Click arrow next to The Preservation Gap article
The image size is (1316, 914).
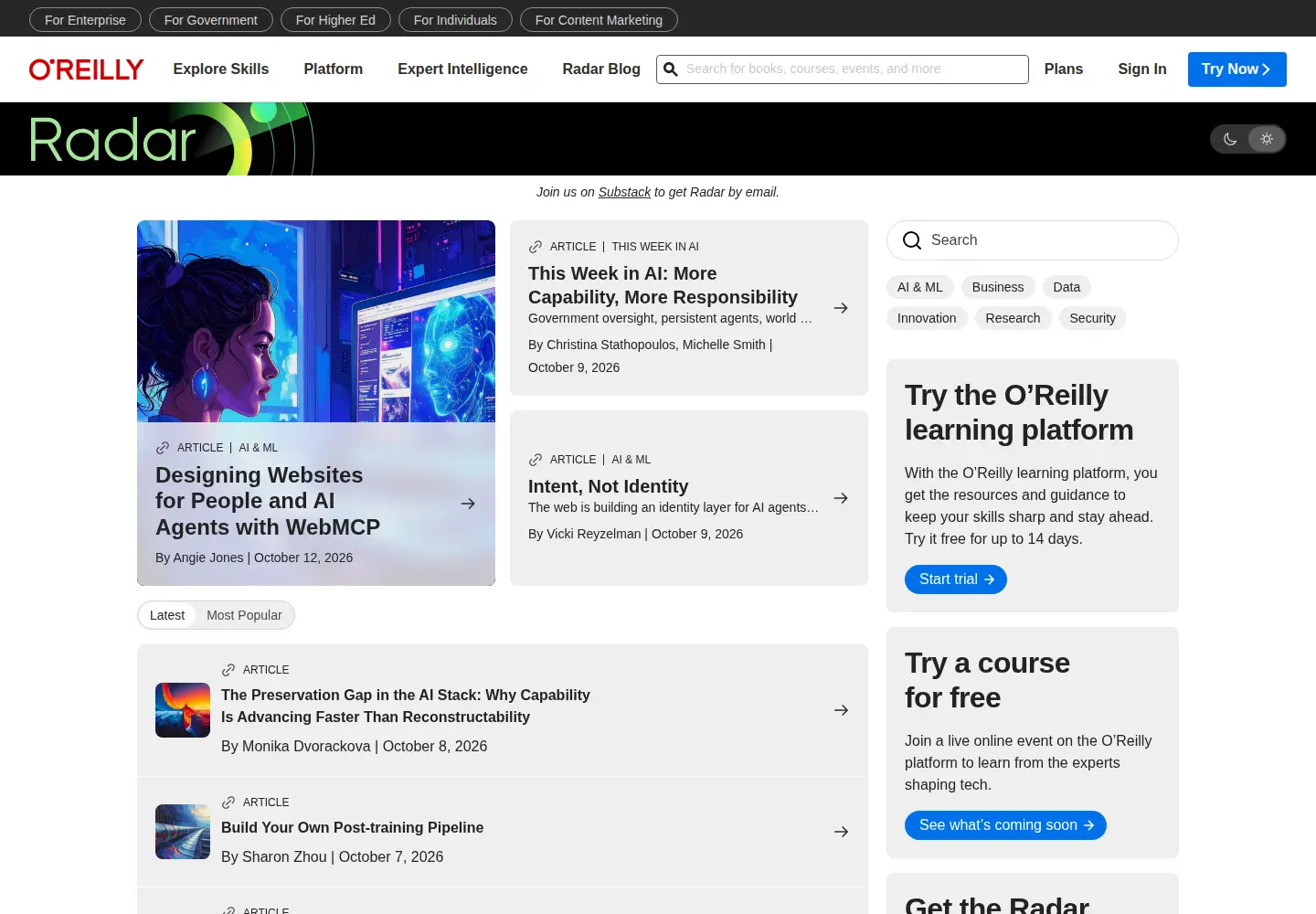(x=841, y=710)
